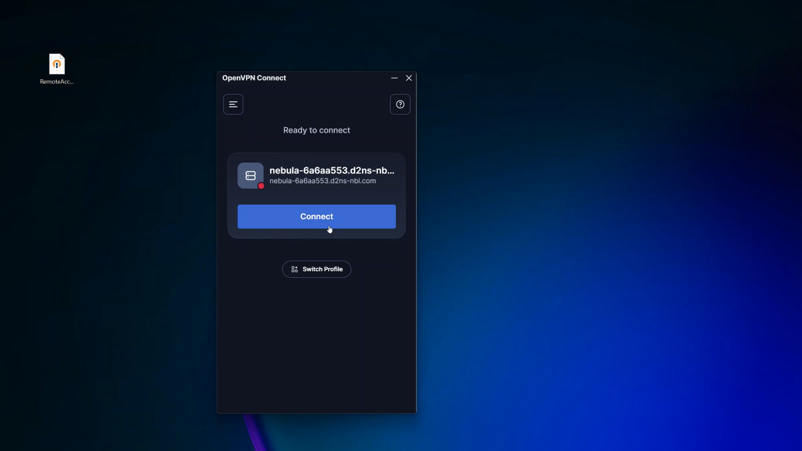Open the Switch Profile button
The image size is (802, 451).
point(317,269)
